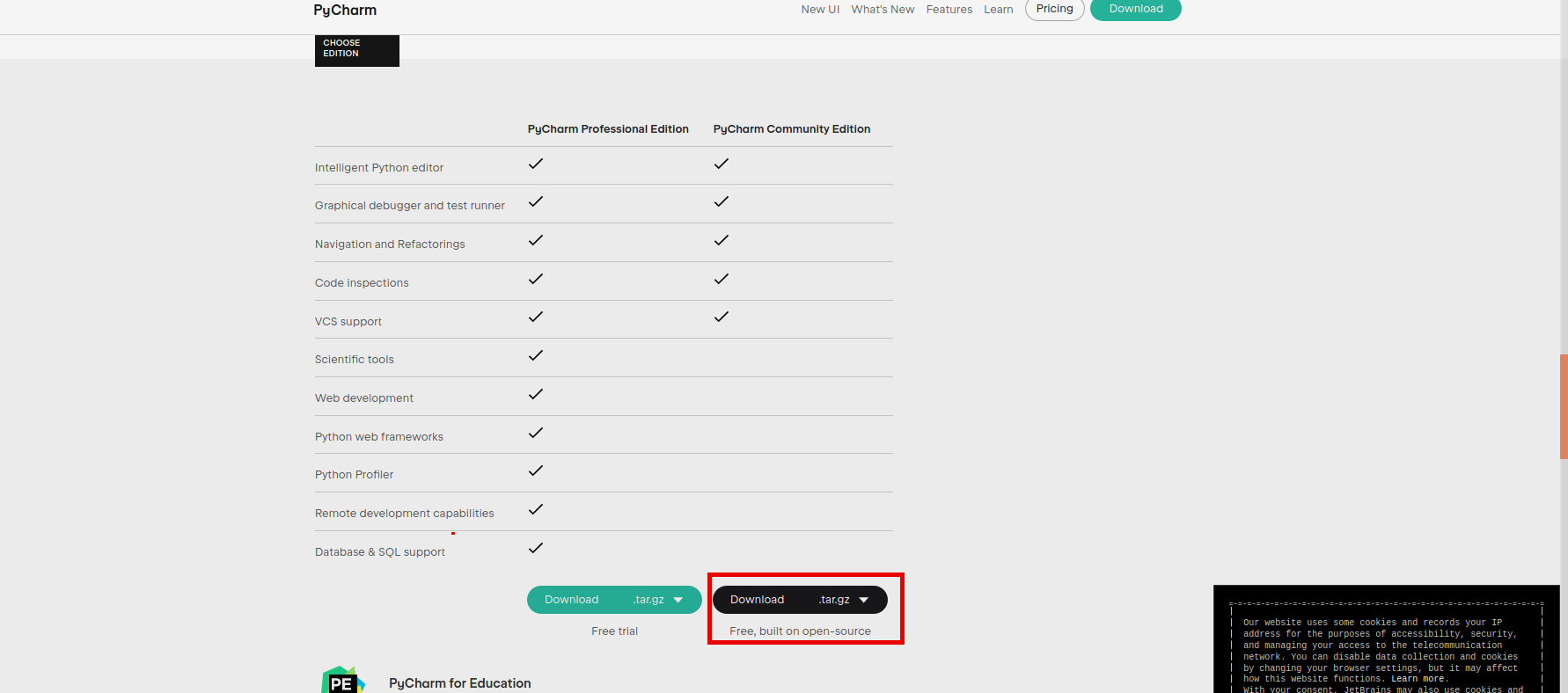
Task: Click the Code inspections row label
Action: [x=362, y=283]
